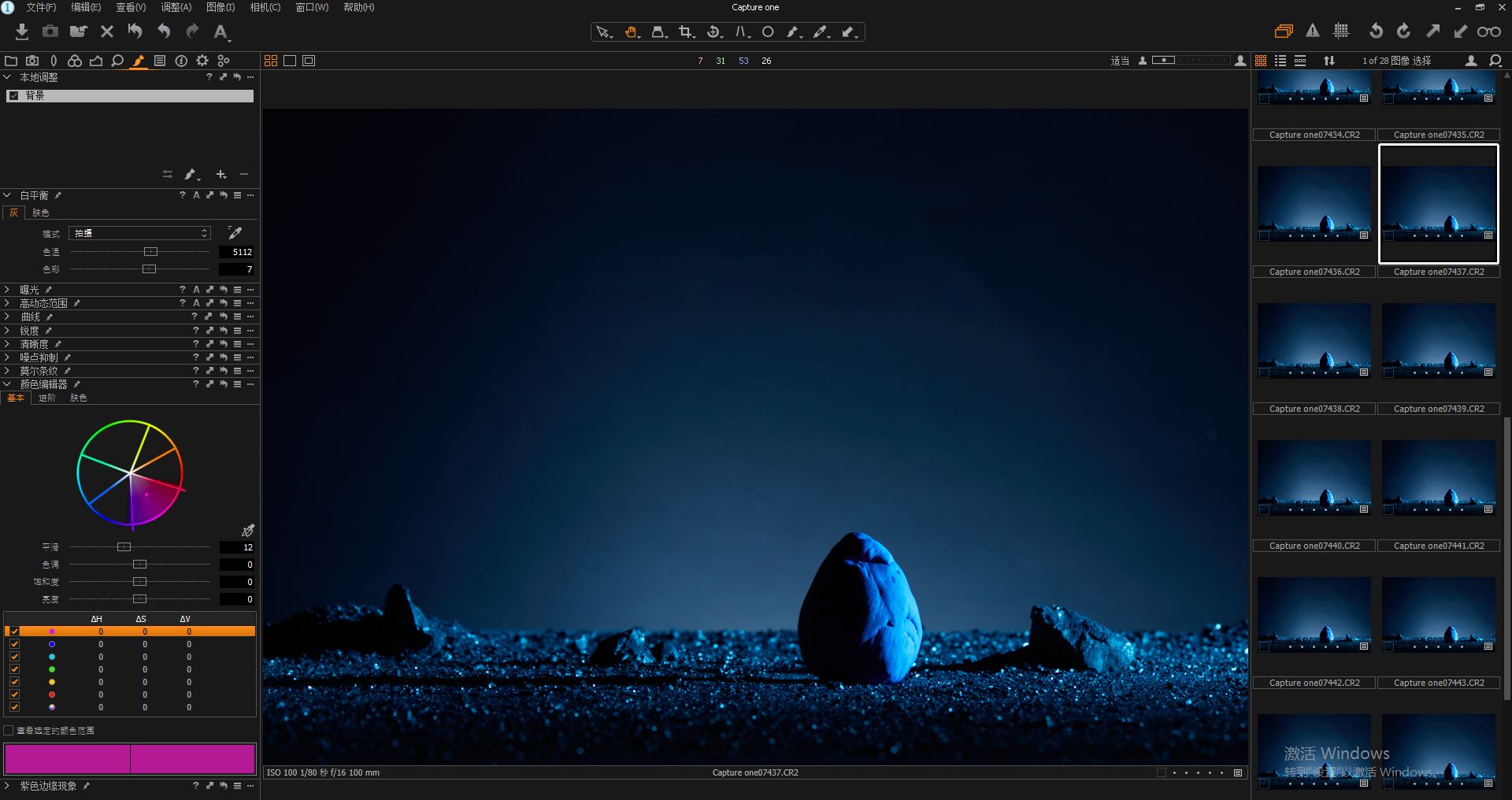Toggle checkbox of magenta color row
The image size is (1512, 800).
[x=14, y=631]
